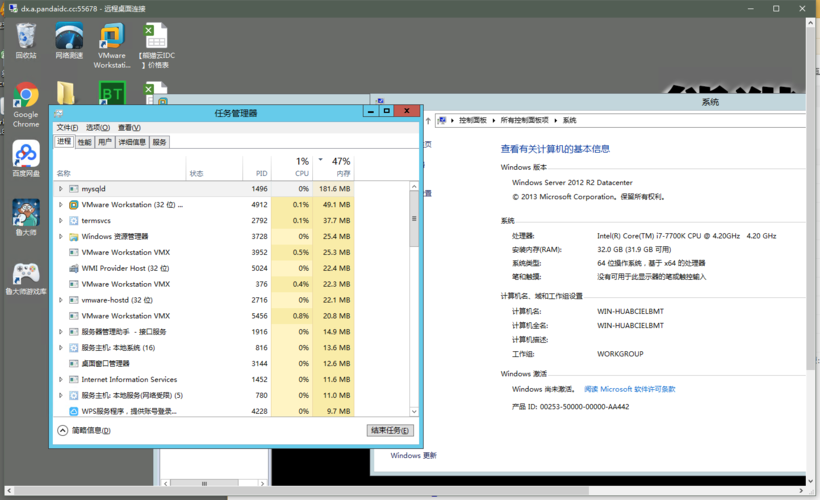Click the remote desktop connection title icon
820x500 pixels.
13,8
